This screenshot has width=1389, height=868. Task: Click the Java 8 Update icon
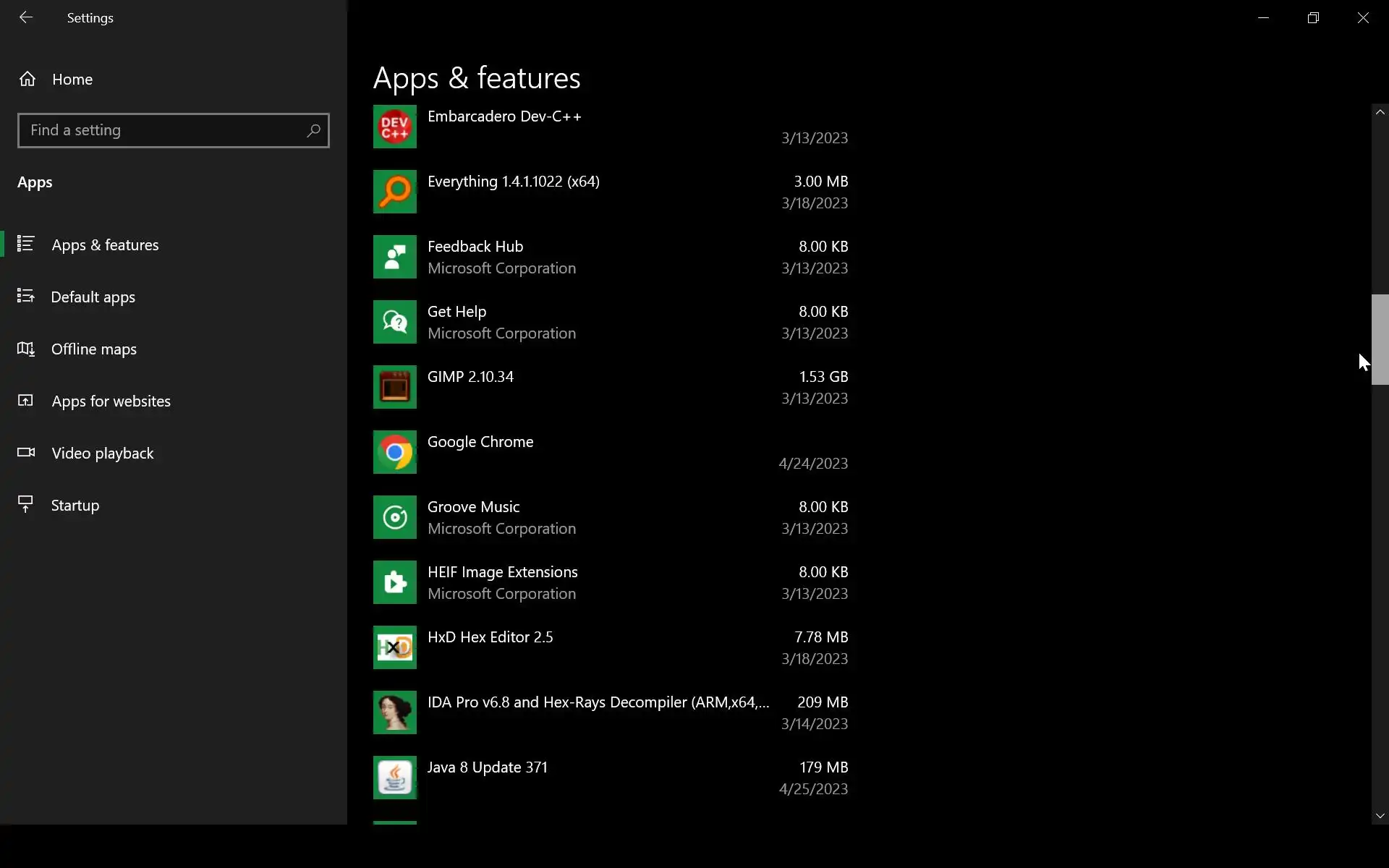(x=394, y=778)
